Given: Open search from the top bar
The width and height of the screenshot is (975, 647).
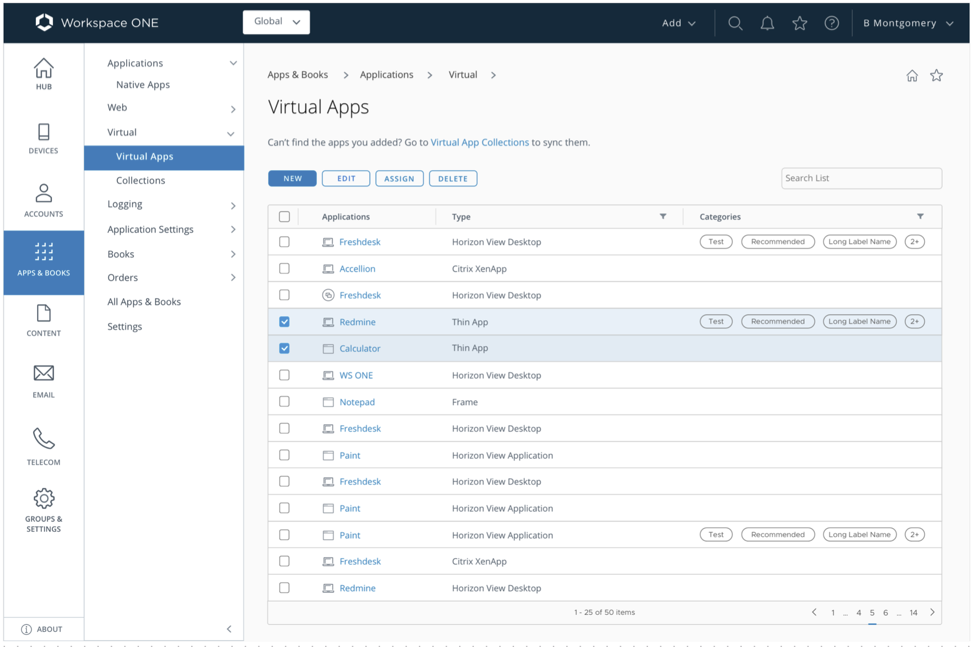Looking at the screenshot, I should click(735, 23).
